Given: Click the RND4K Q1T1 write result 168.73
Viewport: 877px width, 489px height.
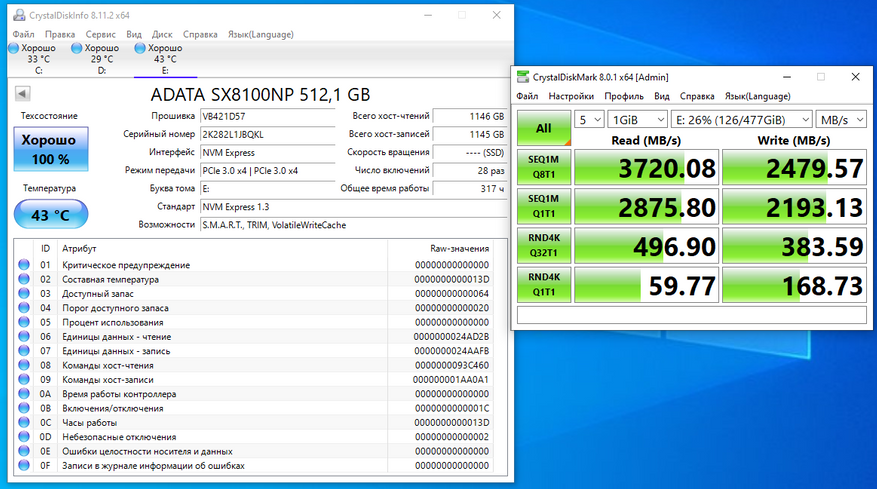Looking at the screenshot, I should [x=794, y=285].
